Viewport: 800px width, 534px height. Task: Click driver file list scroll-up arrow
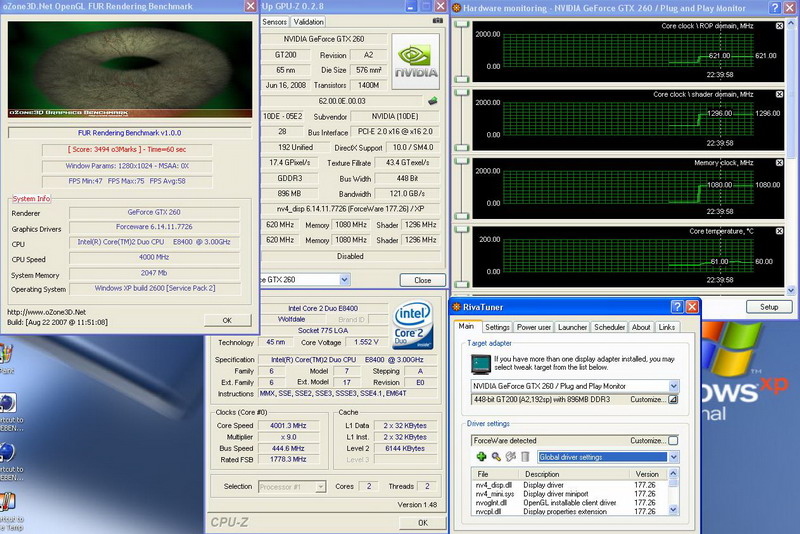tap(673, 473)
